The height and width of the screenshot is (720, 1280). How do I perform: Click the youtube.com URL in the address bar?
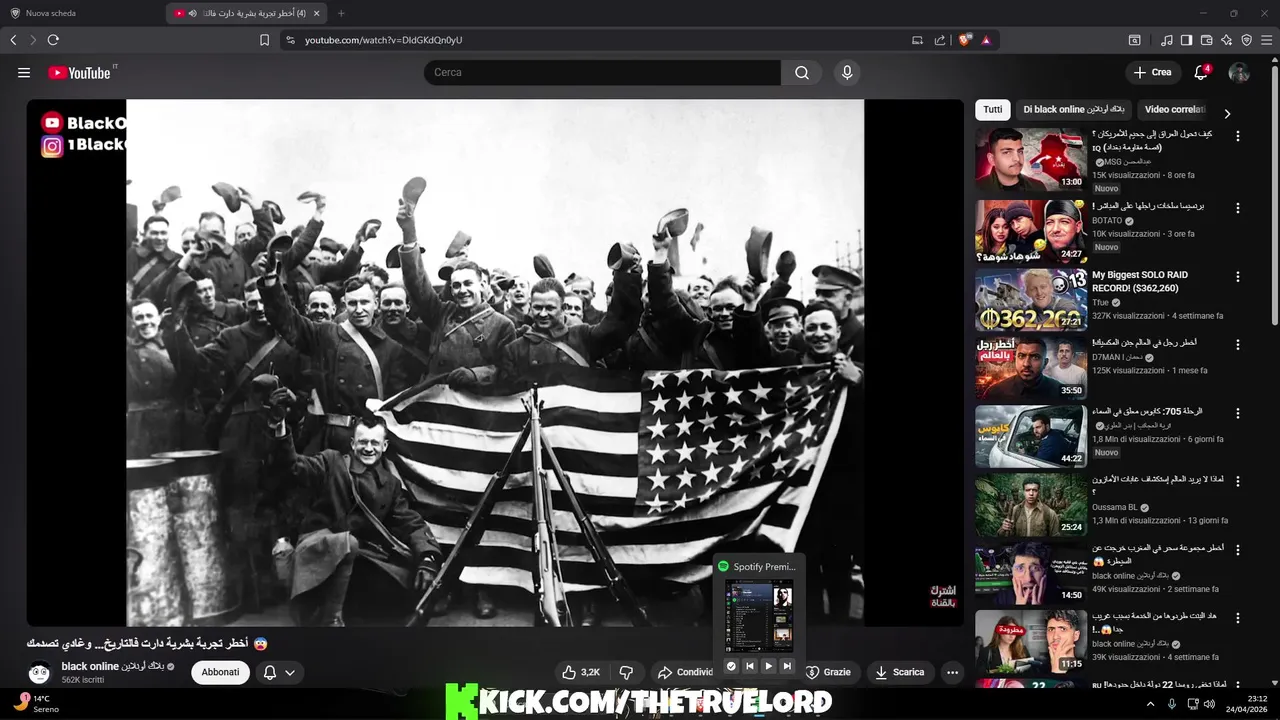coord(383,40)
